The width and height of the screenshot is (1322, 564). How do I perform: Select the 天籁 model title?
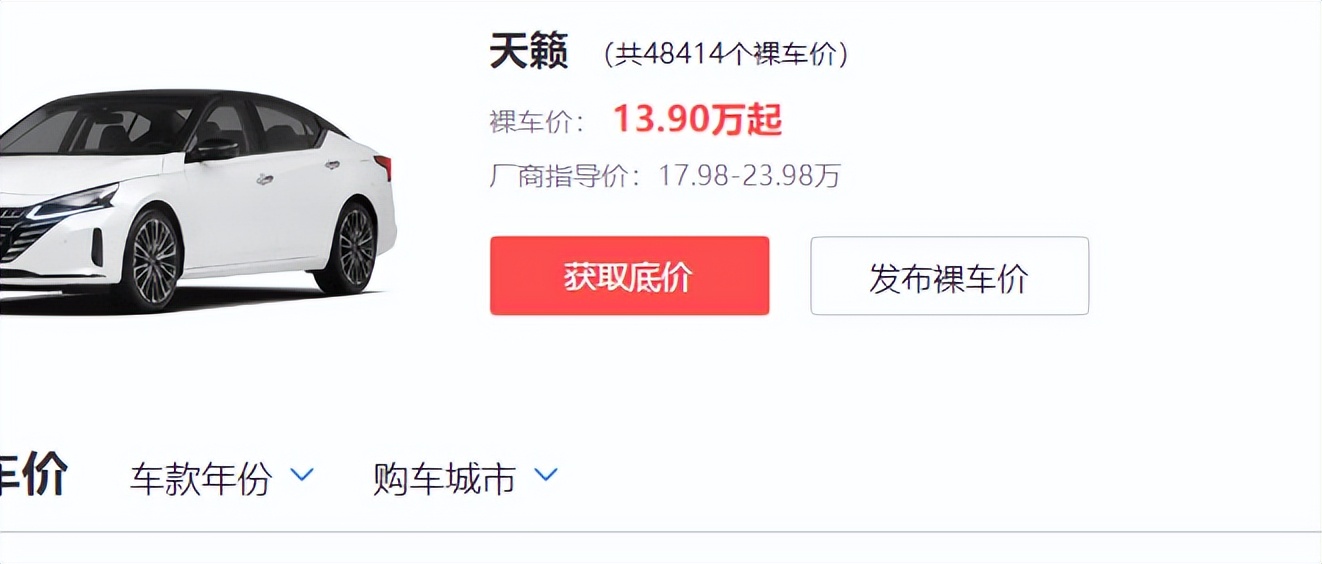[x=529, y=51]
